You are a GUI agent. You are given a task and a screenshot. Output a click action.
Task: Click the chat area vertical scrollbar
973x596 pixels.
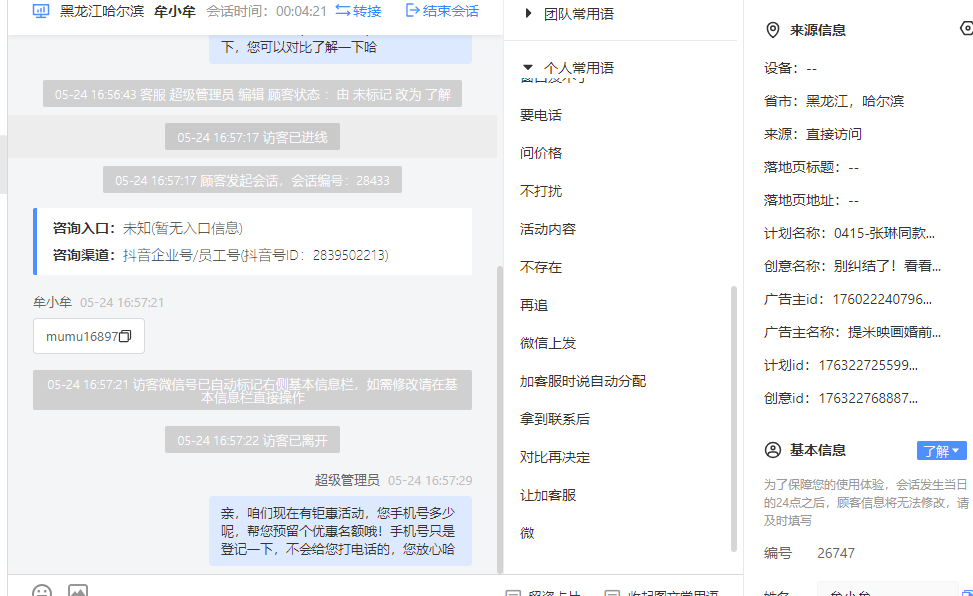(x=500, y=420)
